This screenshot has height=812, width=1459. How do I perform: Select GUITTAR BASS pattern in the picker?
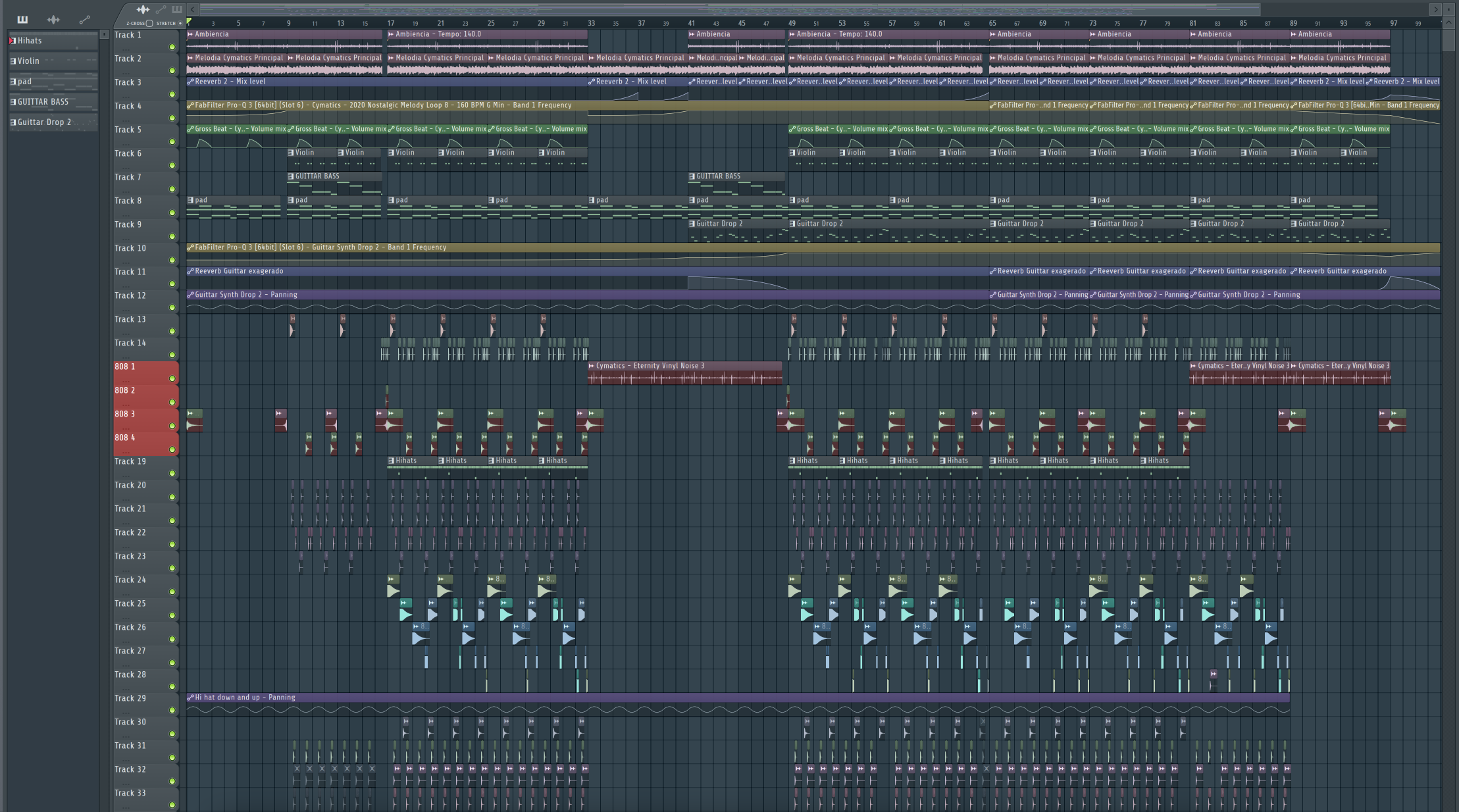(x=53, y=102)
